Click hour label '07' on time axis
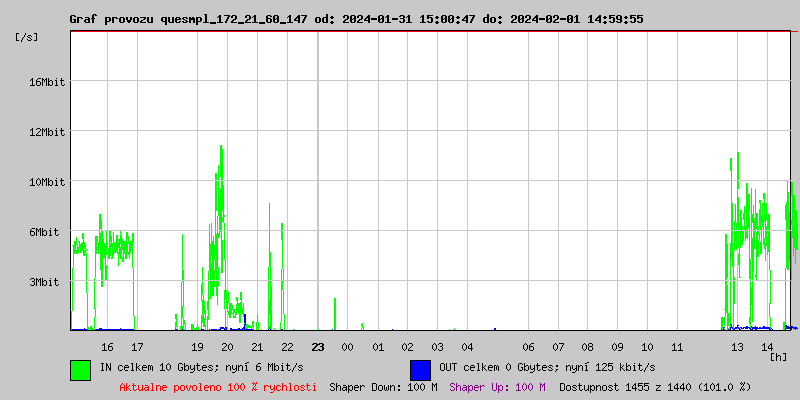This screenshot has height=400, width=800. click(x=558, y=347)
